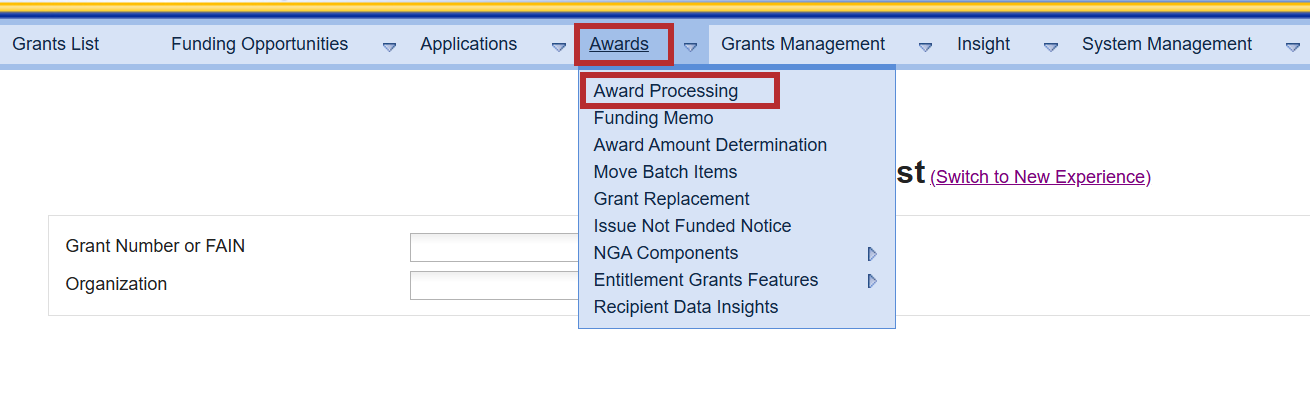
Task: Expand the System Management dropdown arrow
Action: click(1291, 46)
